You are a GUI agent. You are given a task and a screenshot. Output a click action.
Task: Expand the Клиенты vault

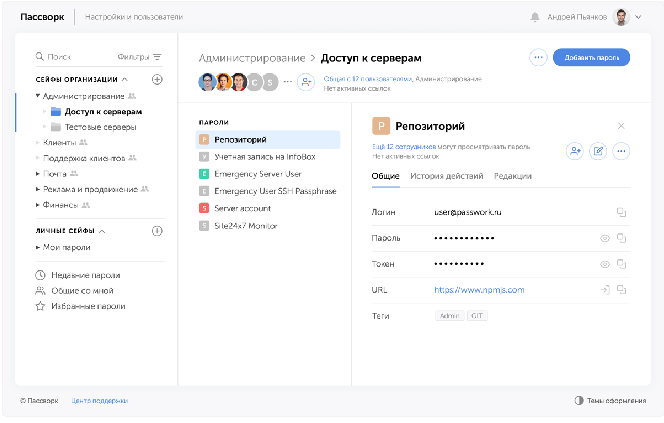(x=38, y=142)
